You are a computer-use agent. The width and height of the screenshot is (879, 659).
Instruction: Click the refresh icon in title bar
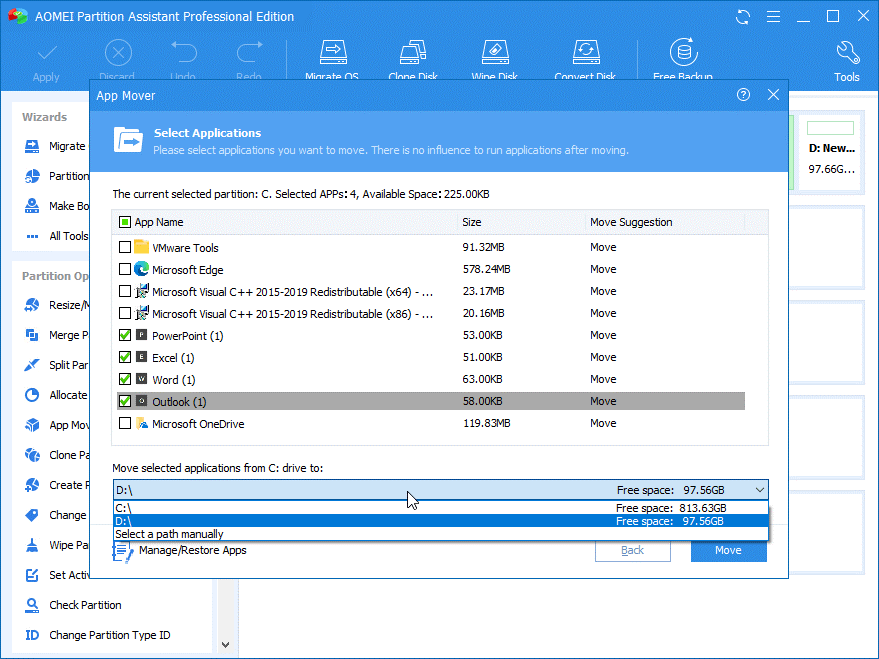[x=743, y=17]
